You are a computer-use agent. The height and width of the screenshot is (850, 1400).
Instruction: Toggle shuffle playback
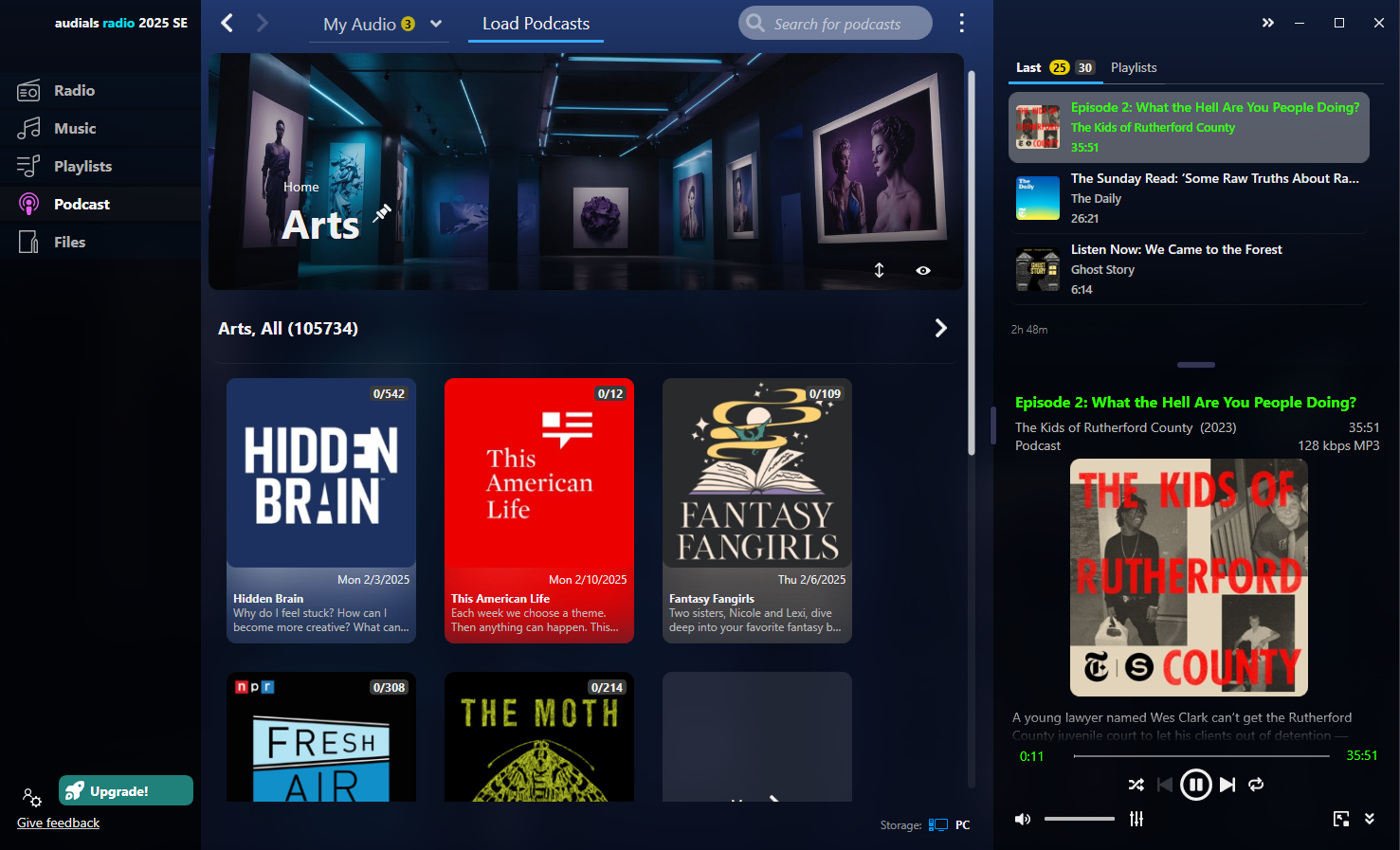tap(1136, 785)
